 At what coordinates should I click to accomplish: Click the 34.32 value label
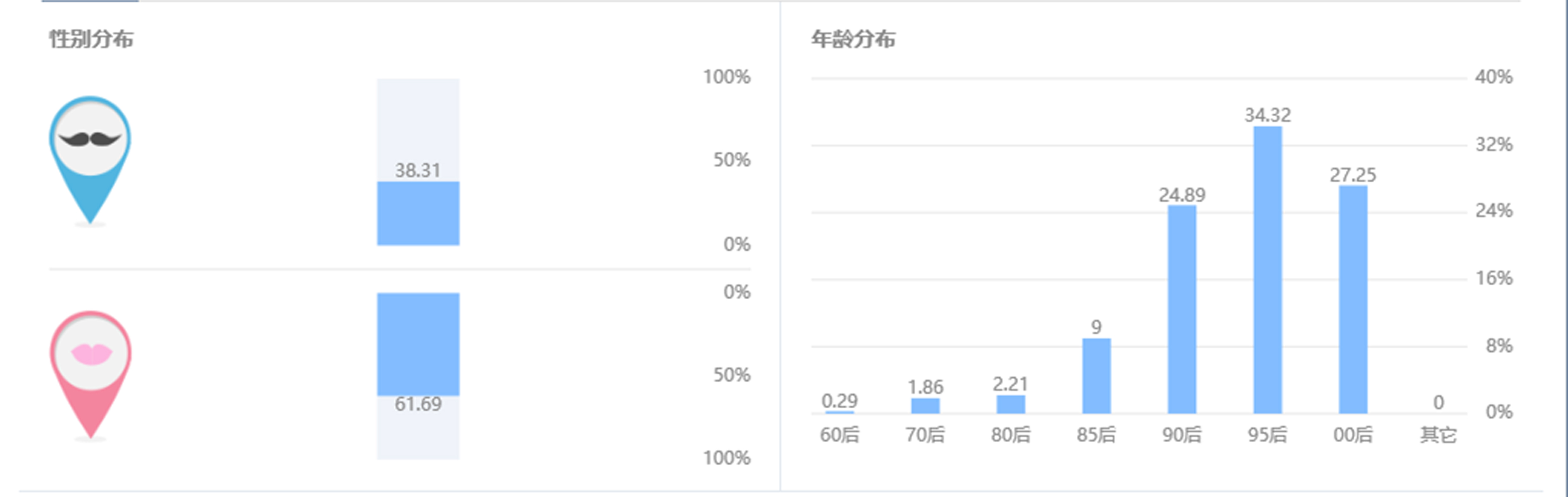1267,115
